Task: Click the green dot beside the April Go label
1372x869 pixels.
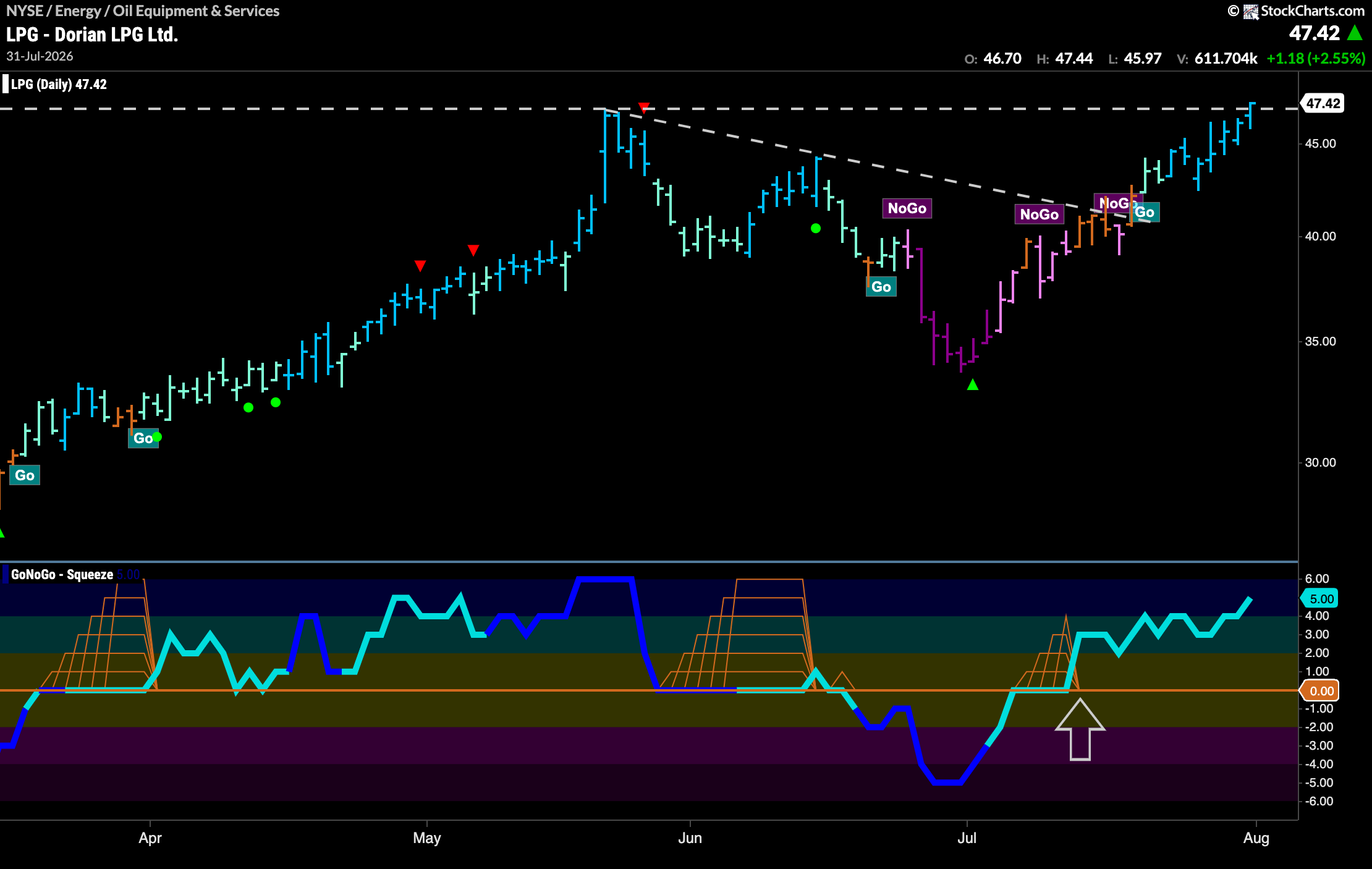Action: [157, 437]
